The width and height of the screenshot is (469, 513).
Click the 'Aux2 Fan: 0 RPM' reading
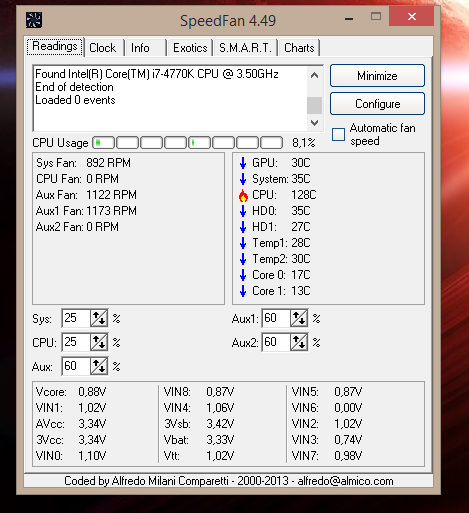[x=77, y=227]
